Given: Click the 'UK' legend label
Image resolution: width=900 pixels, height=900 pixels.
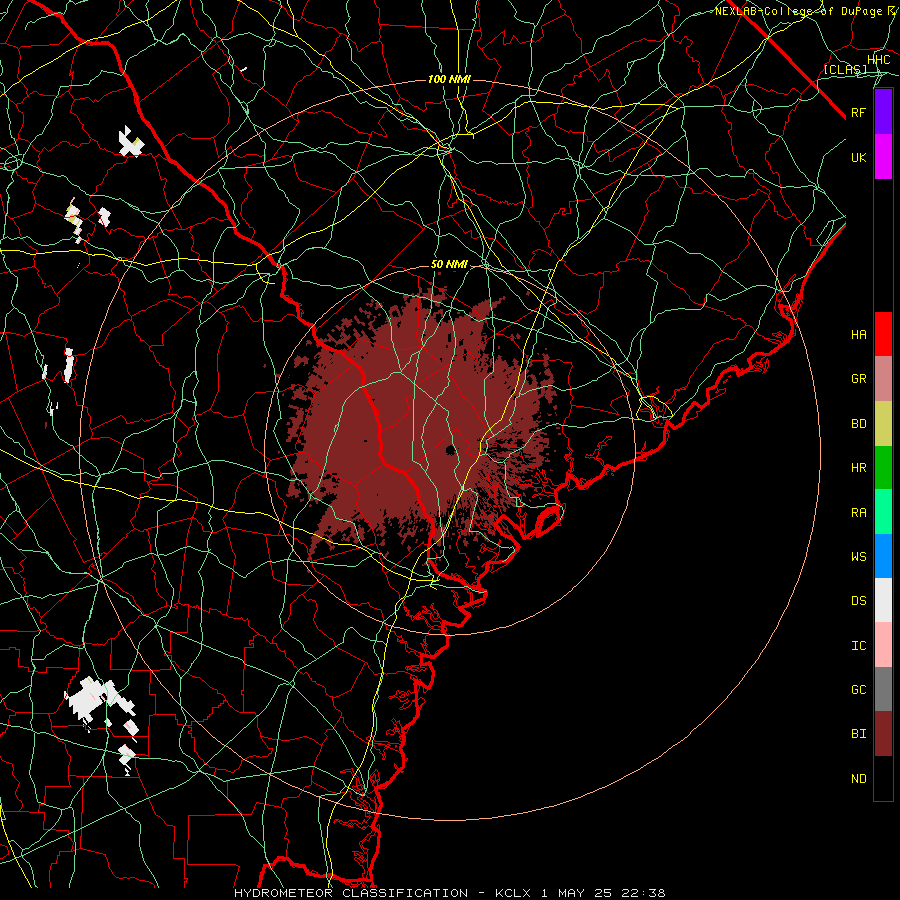Looking at the screenshot, I should 859,157.
